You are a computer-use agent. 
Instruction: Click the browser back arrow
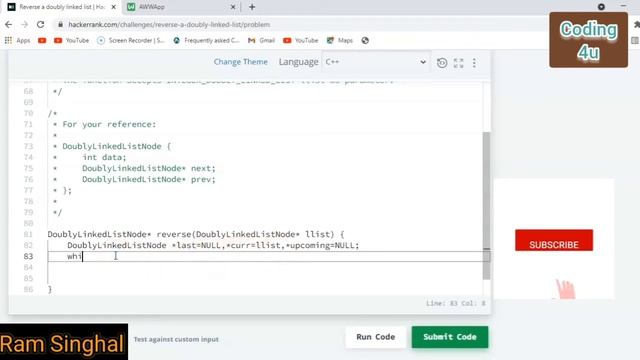click(x=9, y=24)
